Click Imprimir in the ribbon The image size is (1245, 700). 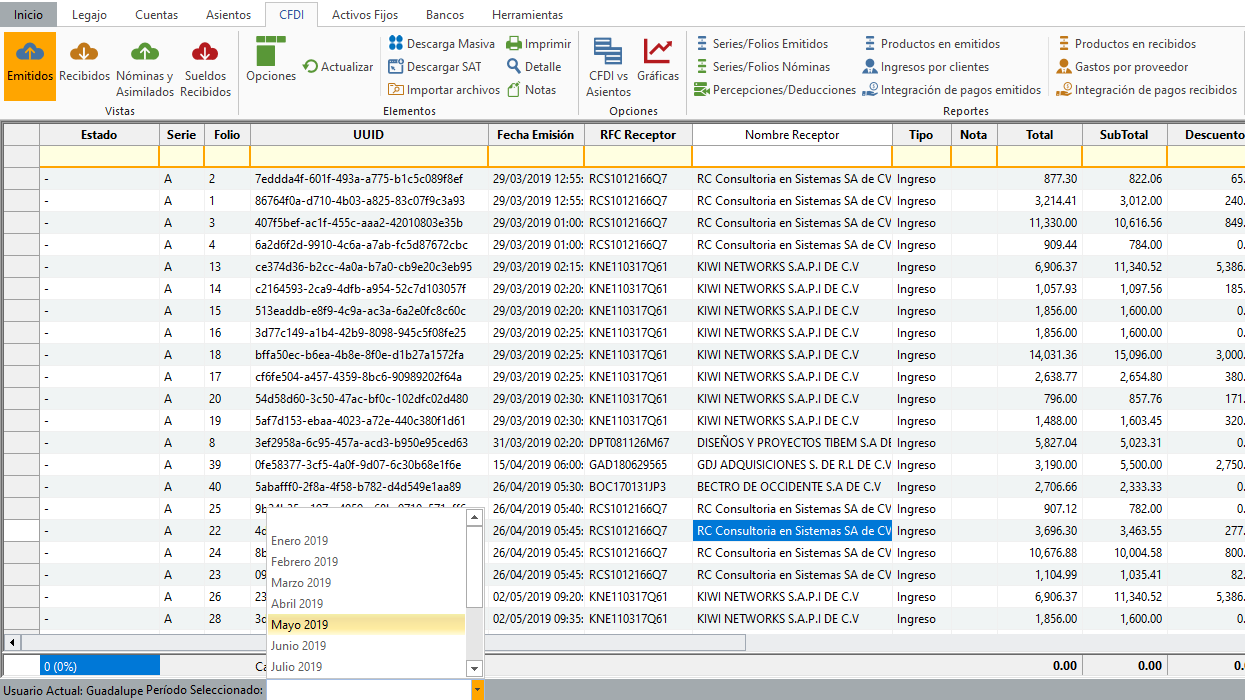(538, 44)
